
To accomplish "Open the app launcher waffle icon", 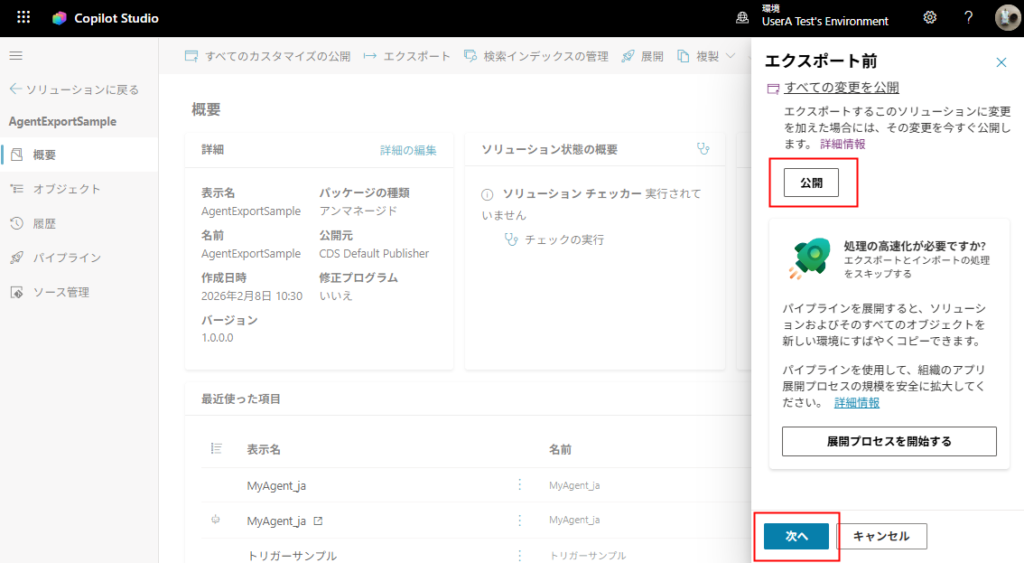I will click(24, 18).
